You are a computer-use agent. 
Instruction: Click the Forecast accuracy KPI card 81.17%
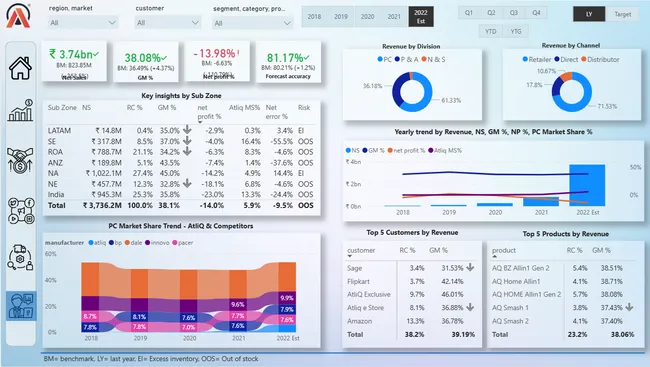288,62
